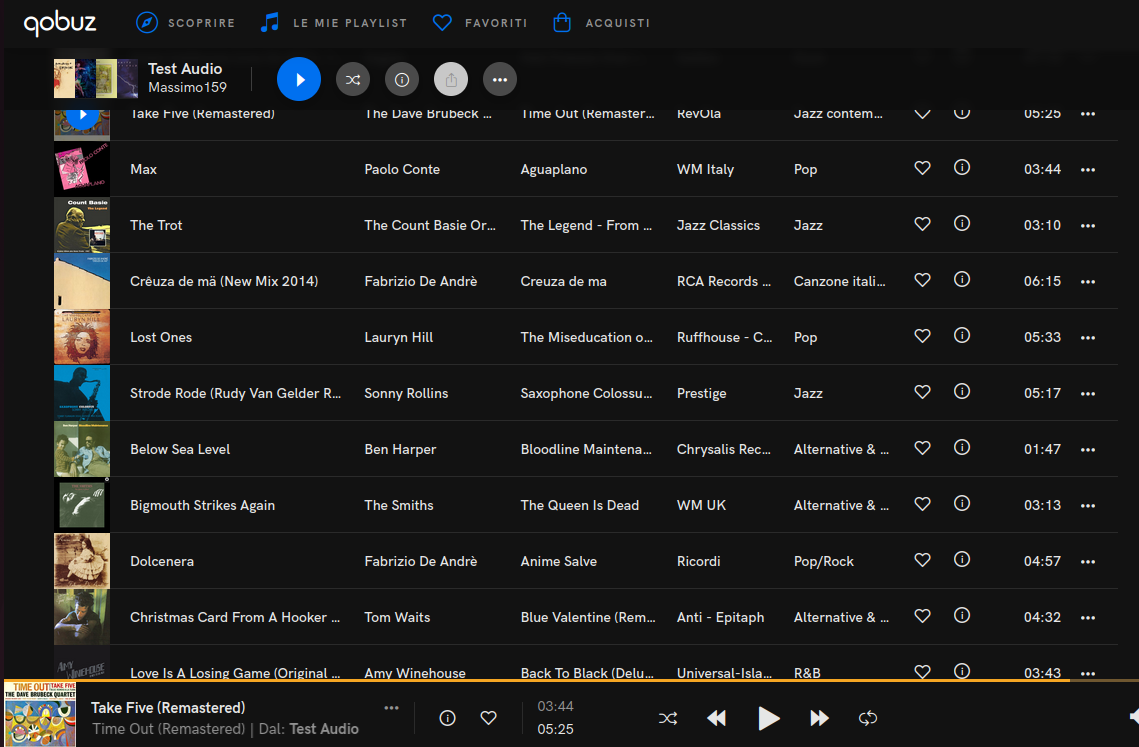Click the Dolcenera album cover thumbnail
This screenshot has width=1139, height=747.
tap(82, 561)
